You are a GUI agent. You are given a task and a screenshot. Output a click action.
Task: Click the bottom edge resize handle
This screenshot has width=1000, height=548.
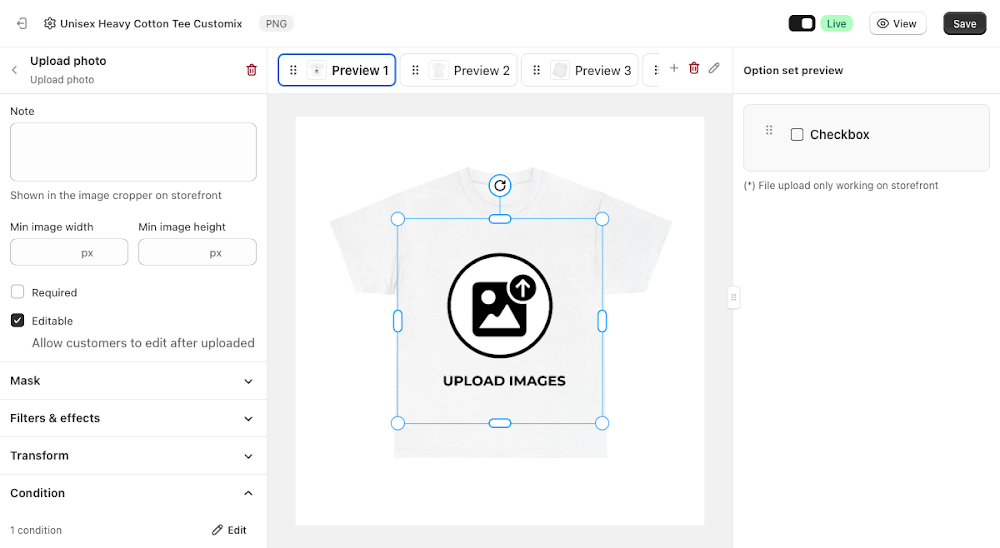(x=500, y=423)
